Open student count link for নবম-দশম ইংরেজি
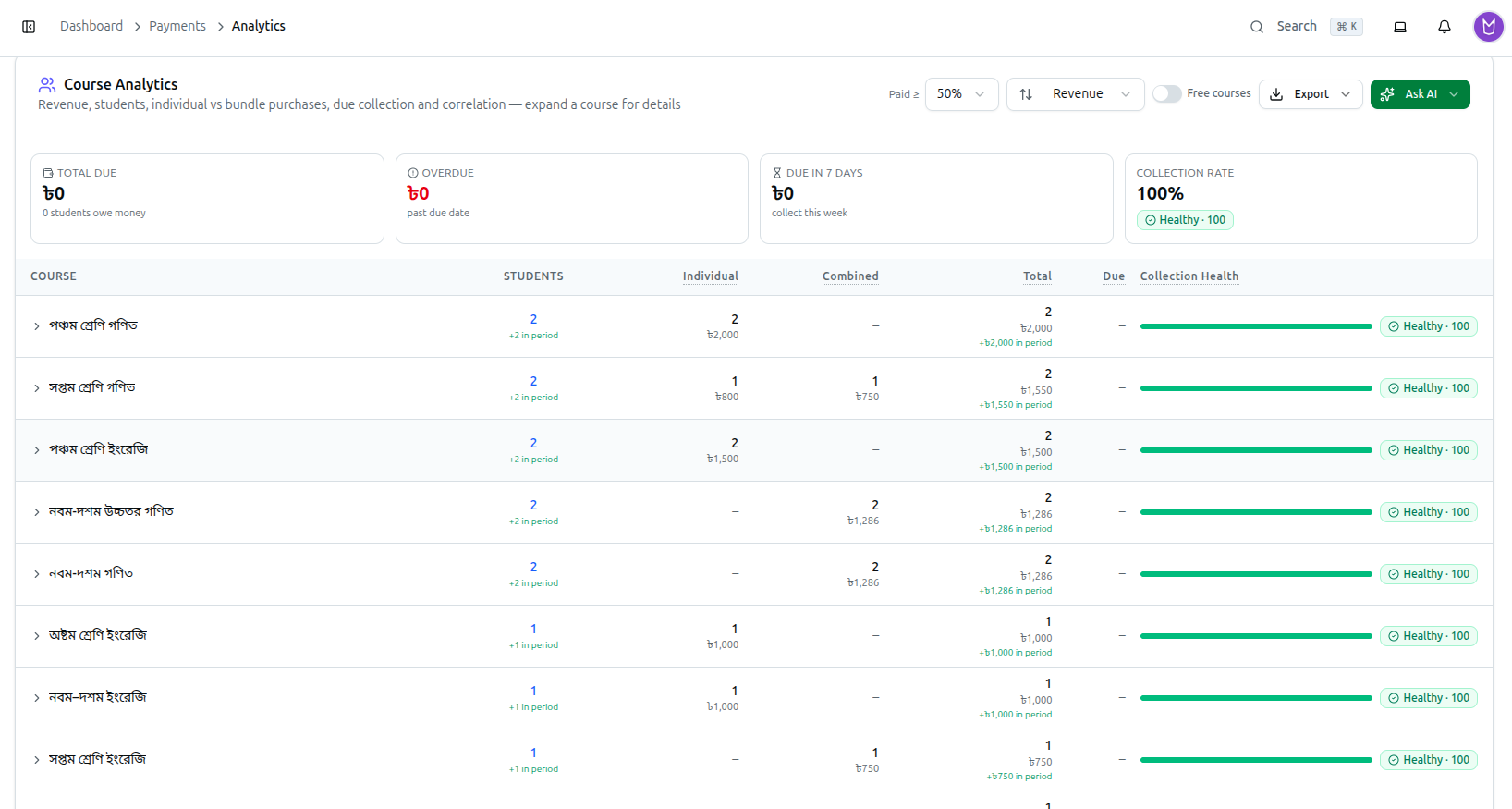This screenshot has height=809, width=1512. [x=533, y=691]
